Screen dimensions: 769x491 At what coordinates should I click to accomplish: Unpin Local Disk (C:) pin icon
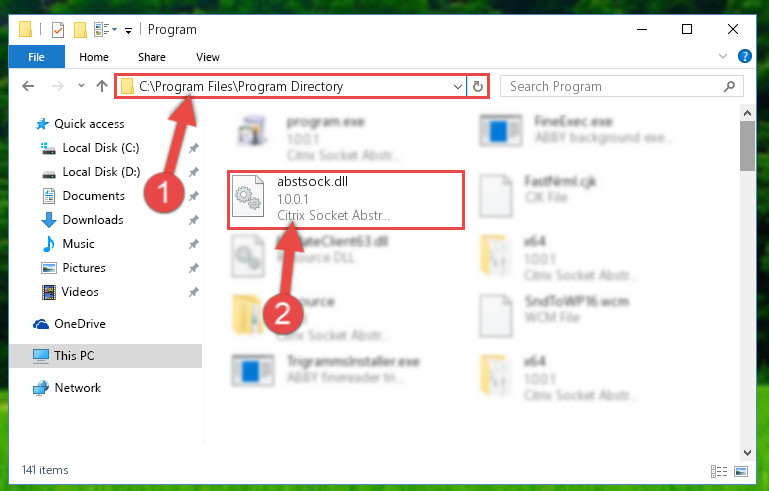click(194, 148)
